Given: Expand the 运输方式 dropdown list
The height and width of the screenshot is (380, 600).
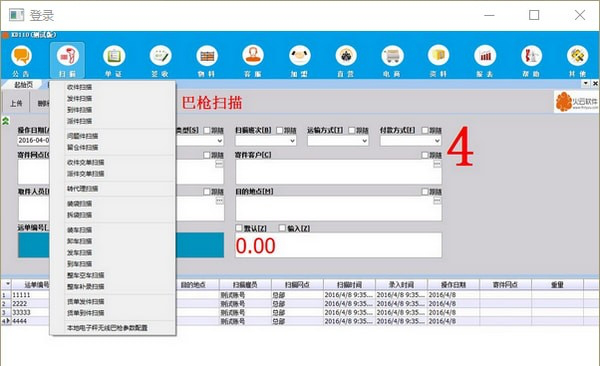Looking at the screenshot, I should click(x=338, y=141).
